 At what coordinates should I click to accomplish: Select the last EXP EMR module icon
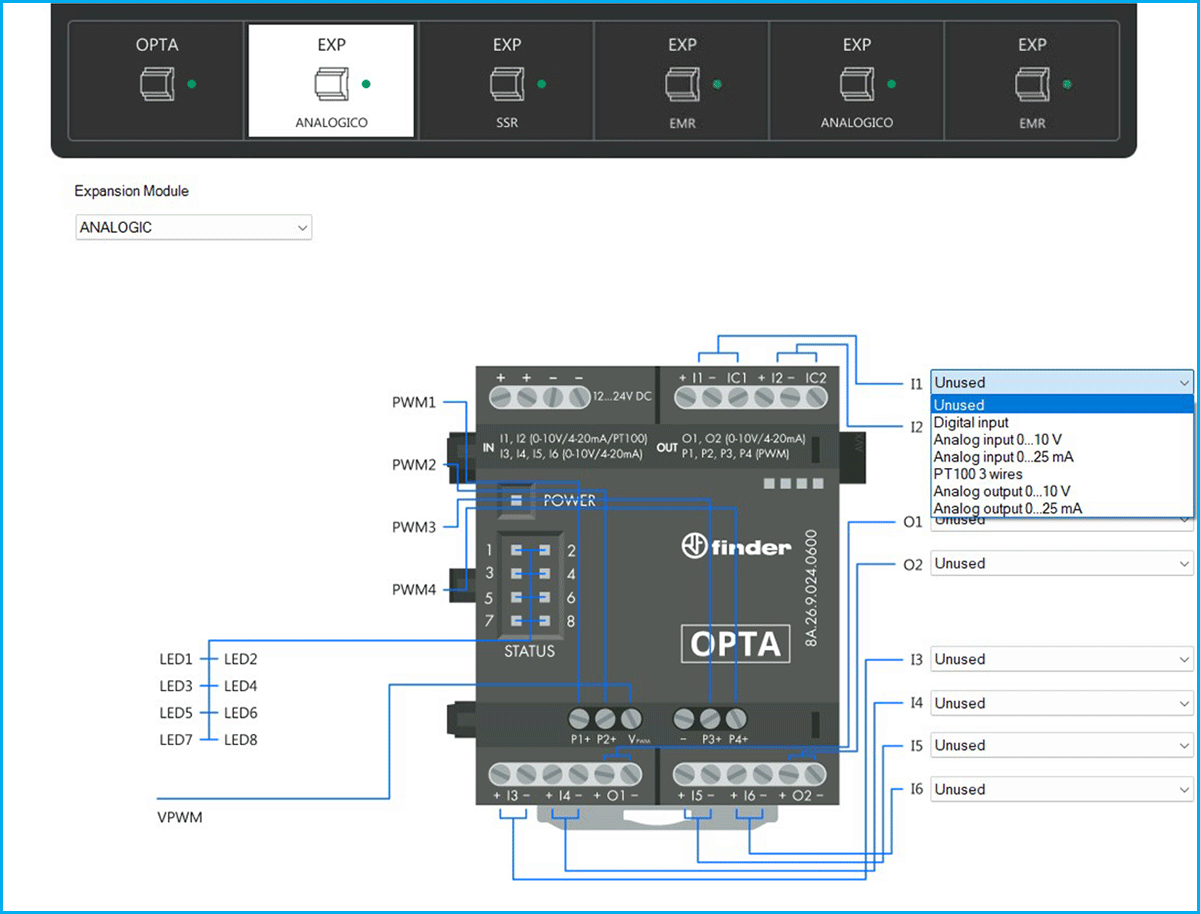[1031, 82]
